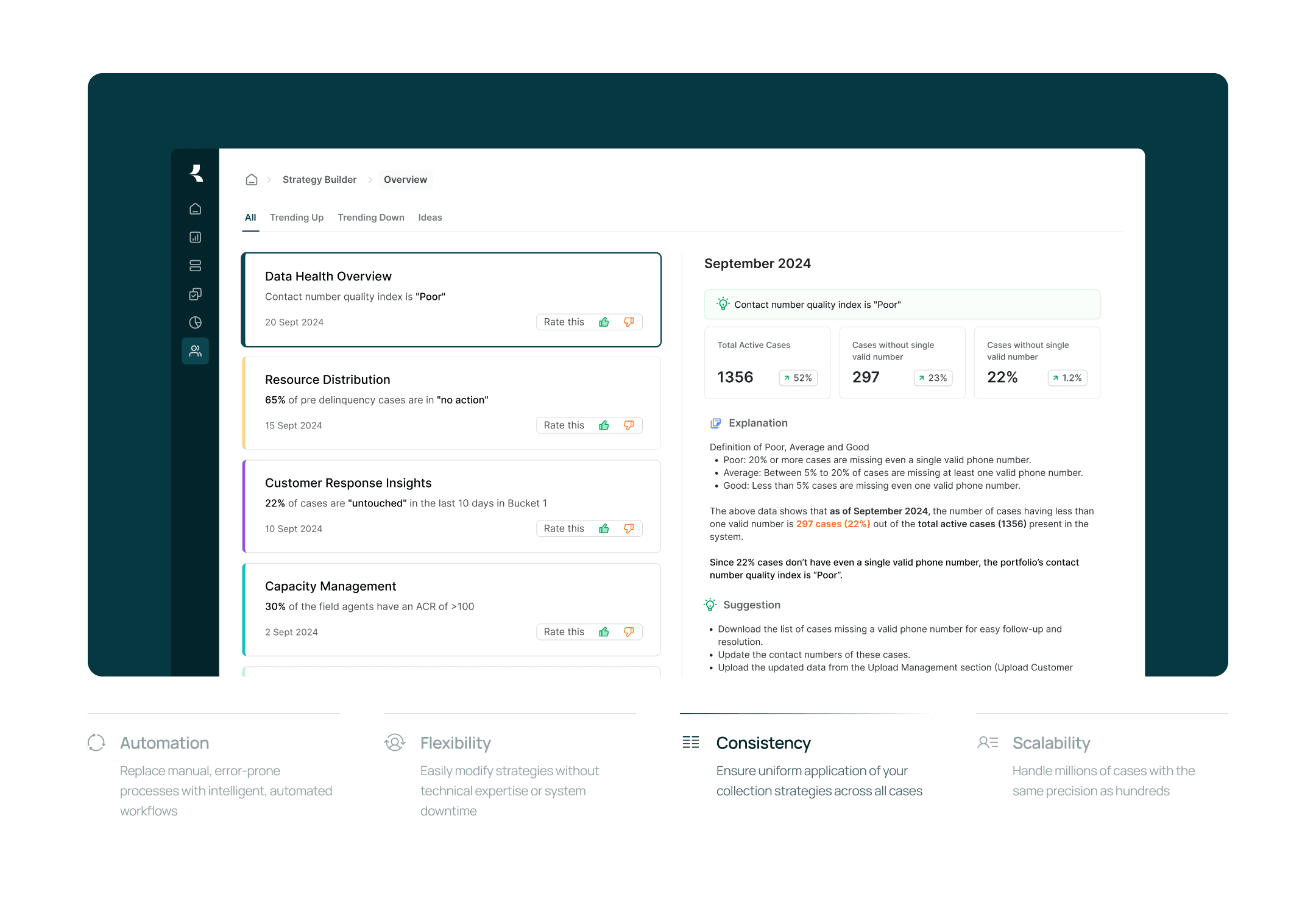Select the Scalability feature section
Screen dimensions: 1316x916
(1051, 743)
